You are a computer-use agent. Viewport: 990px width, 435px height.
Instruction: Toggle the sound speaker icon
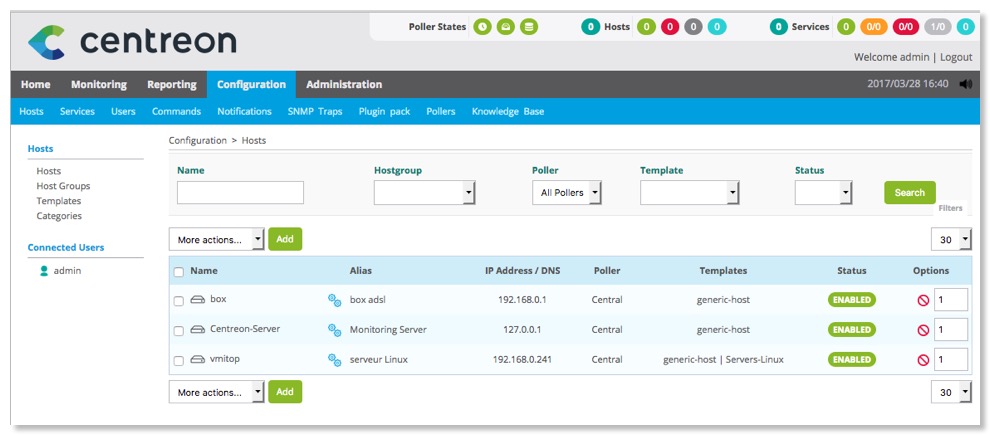[965, 85]
